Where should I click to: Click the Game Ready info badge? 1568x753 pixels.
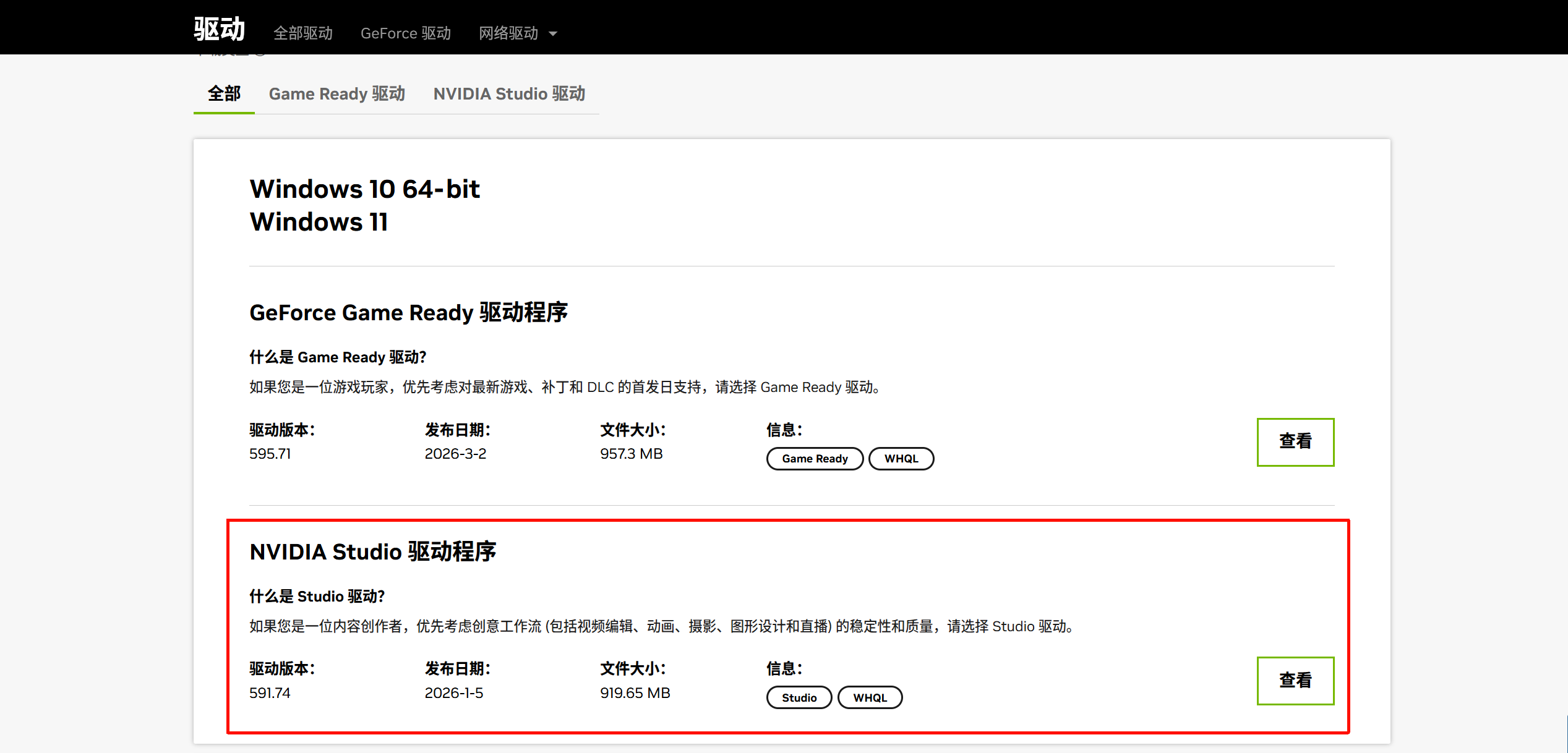814,459
